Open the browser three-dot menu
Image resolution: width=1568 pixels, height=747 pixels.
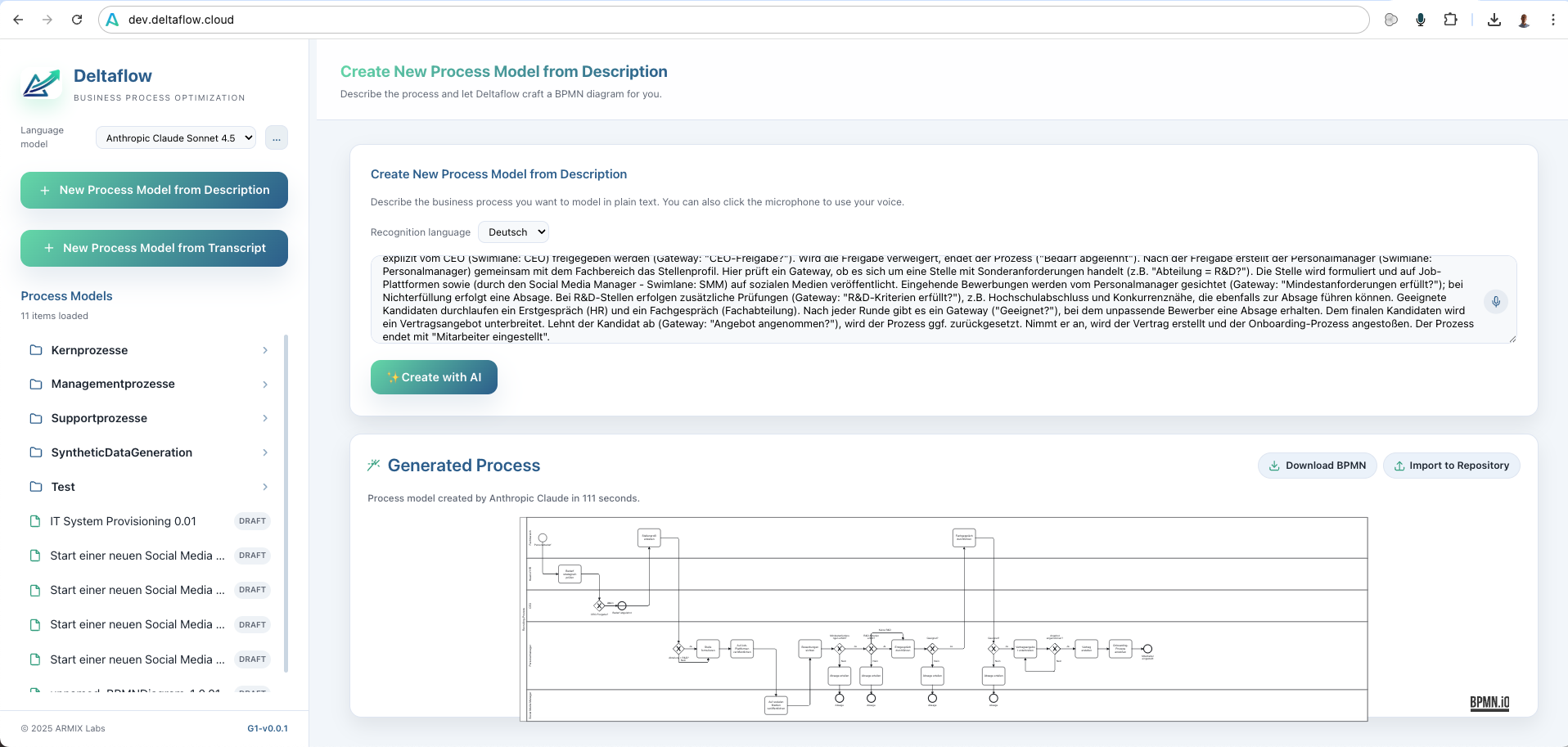coord(1552,20)
